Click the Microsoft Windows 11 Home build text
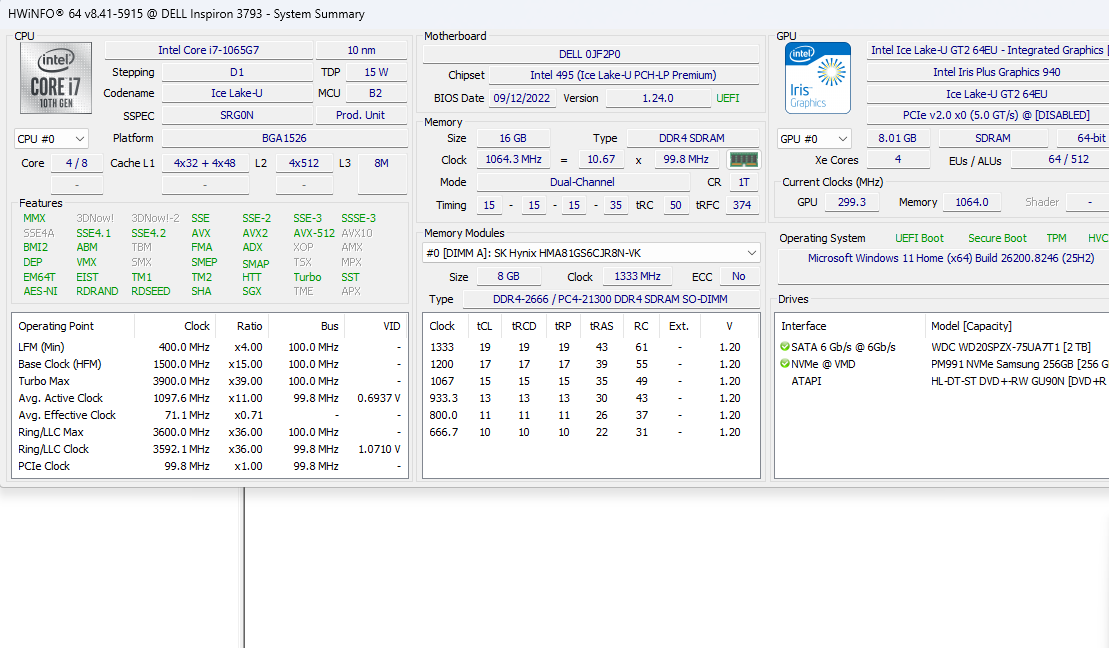1109x648 pixels. (x=951, y=258)
